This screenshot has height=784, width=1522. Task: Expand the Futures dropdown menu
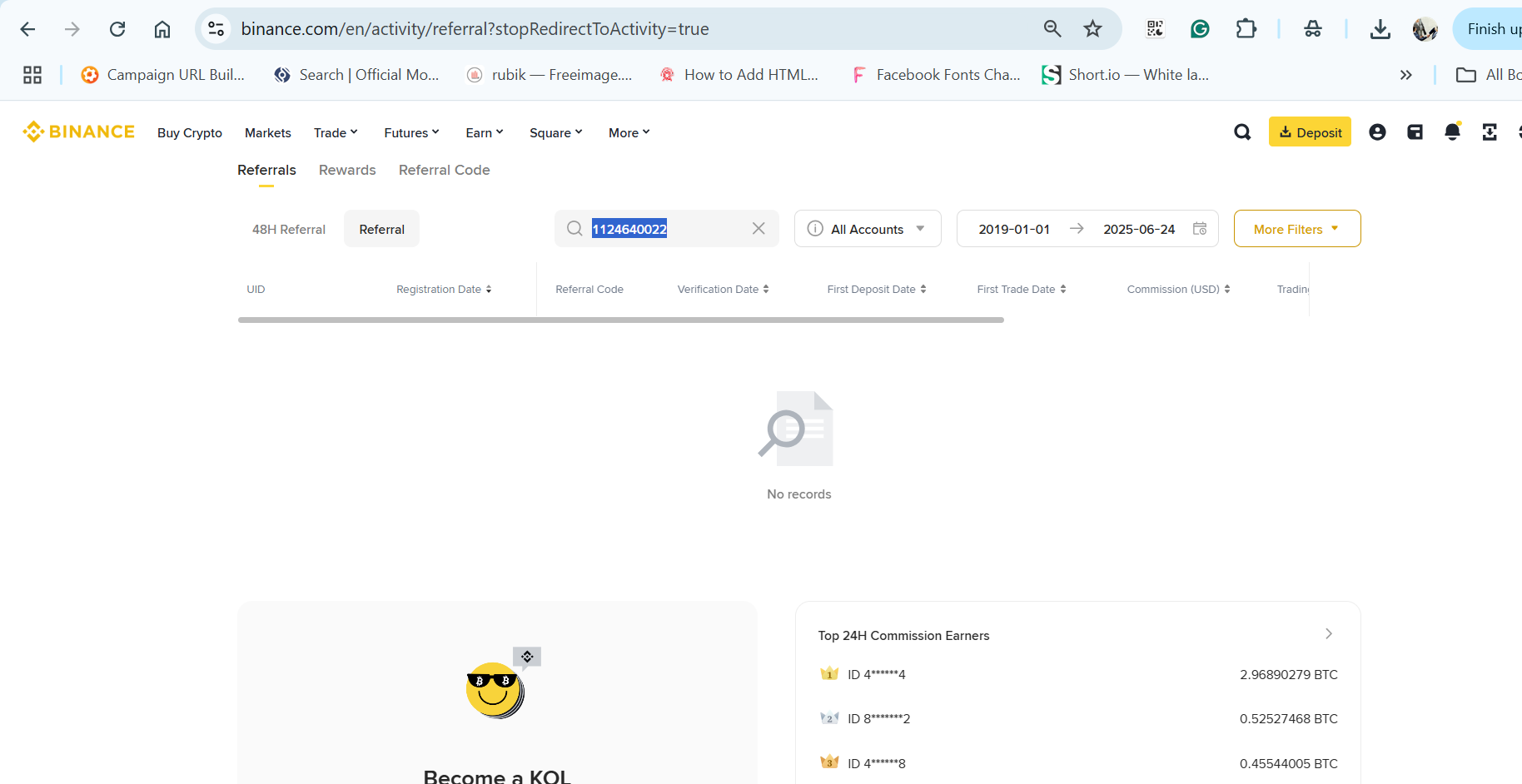click(x=411, y=133)
